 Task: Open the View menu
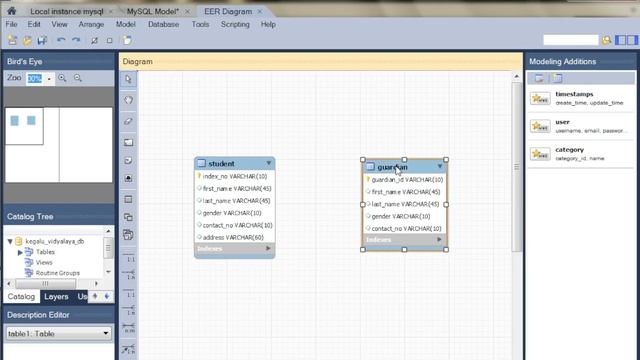tap(59, 24)
